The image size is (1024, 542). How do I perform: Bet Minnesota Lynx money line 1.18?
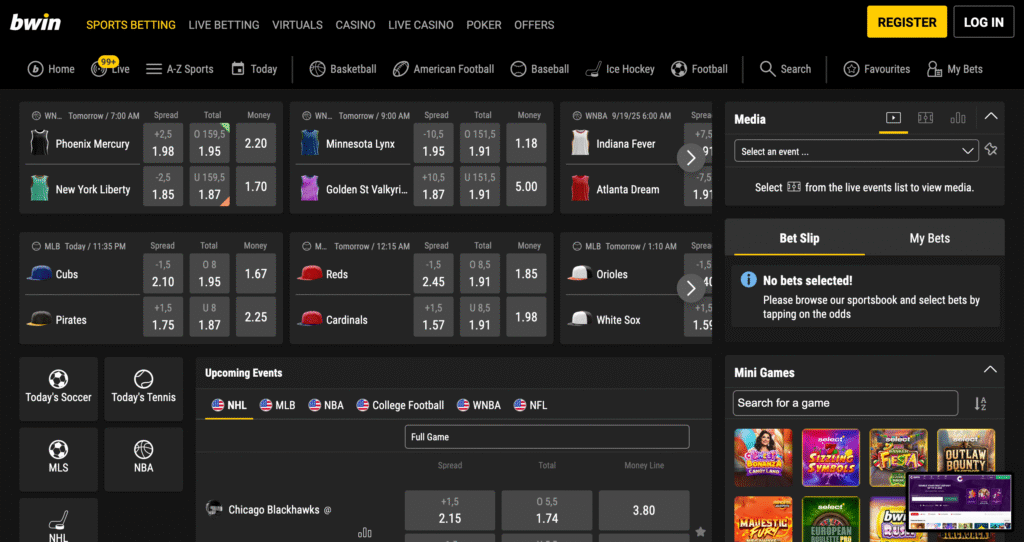coord(526,143)
